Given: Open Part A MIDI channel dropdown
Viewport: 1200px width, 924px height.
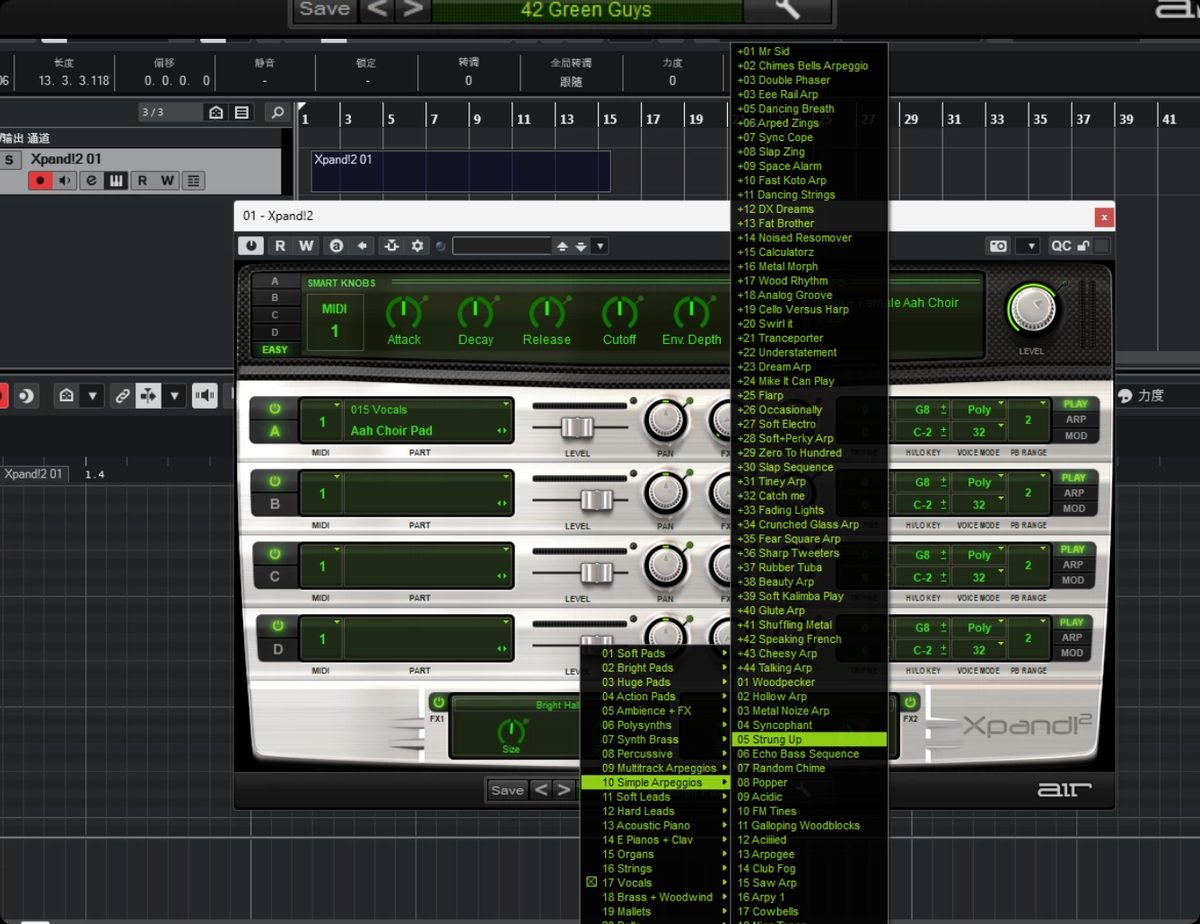Looking at the screenshot, I should tap(322, 421).
